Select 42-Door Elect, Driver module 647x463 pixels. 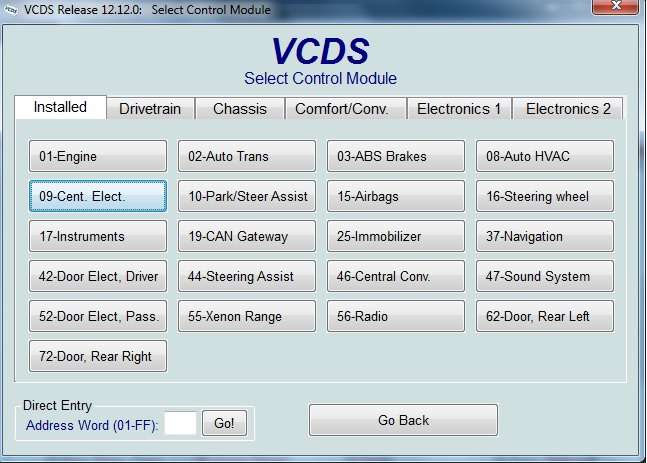click(98, 276)
